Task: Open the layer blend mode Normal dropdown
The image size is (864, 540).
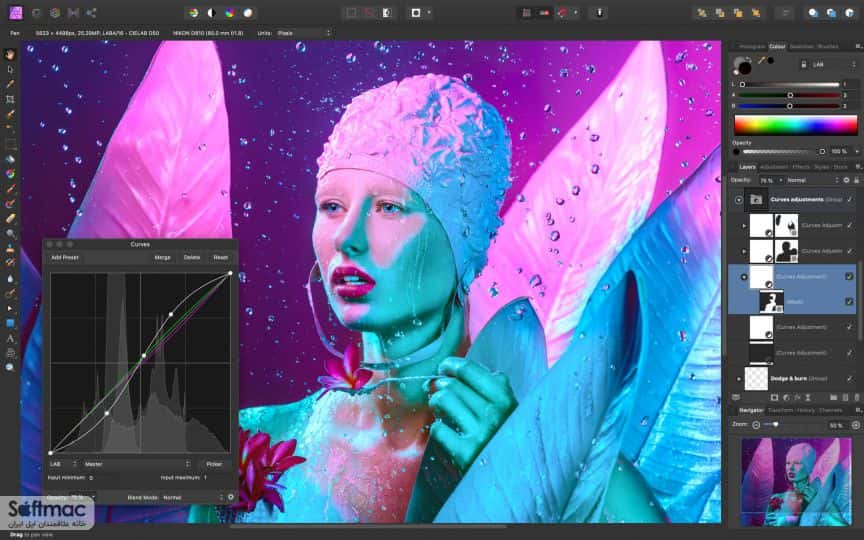Action: (x=813, y=180)
